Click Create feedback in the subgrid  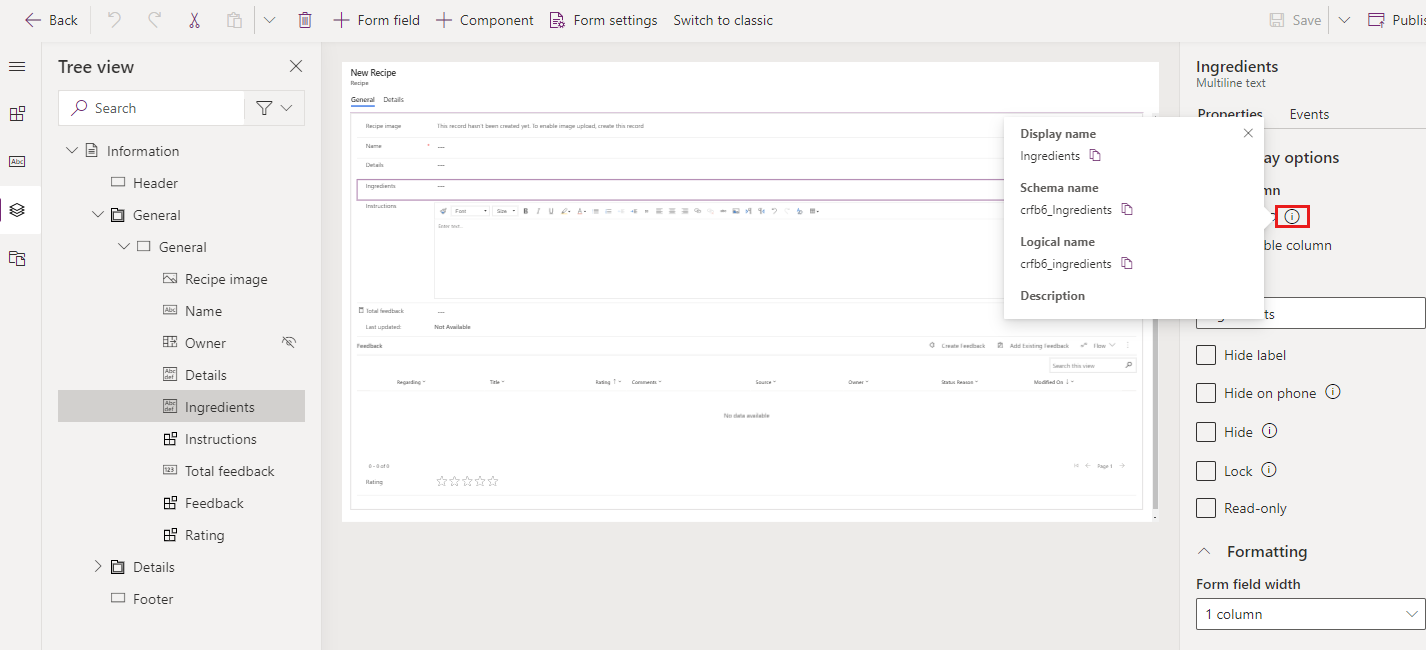957,345
